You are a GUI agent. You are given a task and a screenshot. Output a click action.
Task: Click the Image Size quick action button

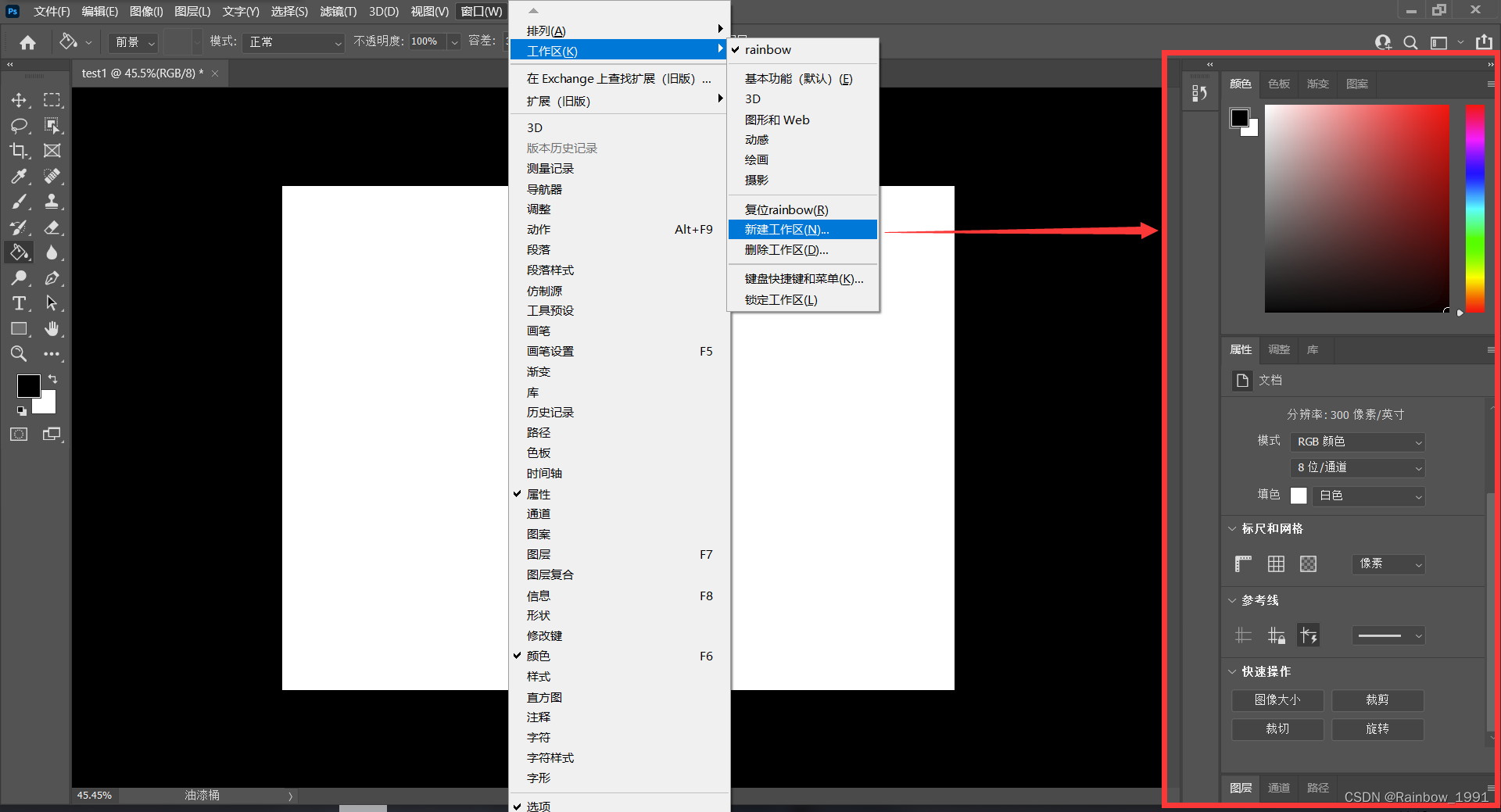(x=1277, y=700)
